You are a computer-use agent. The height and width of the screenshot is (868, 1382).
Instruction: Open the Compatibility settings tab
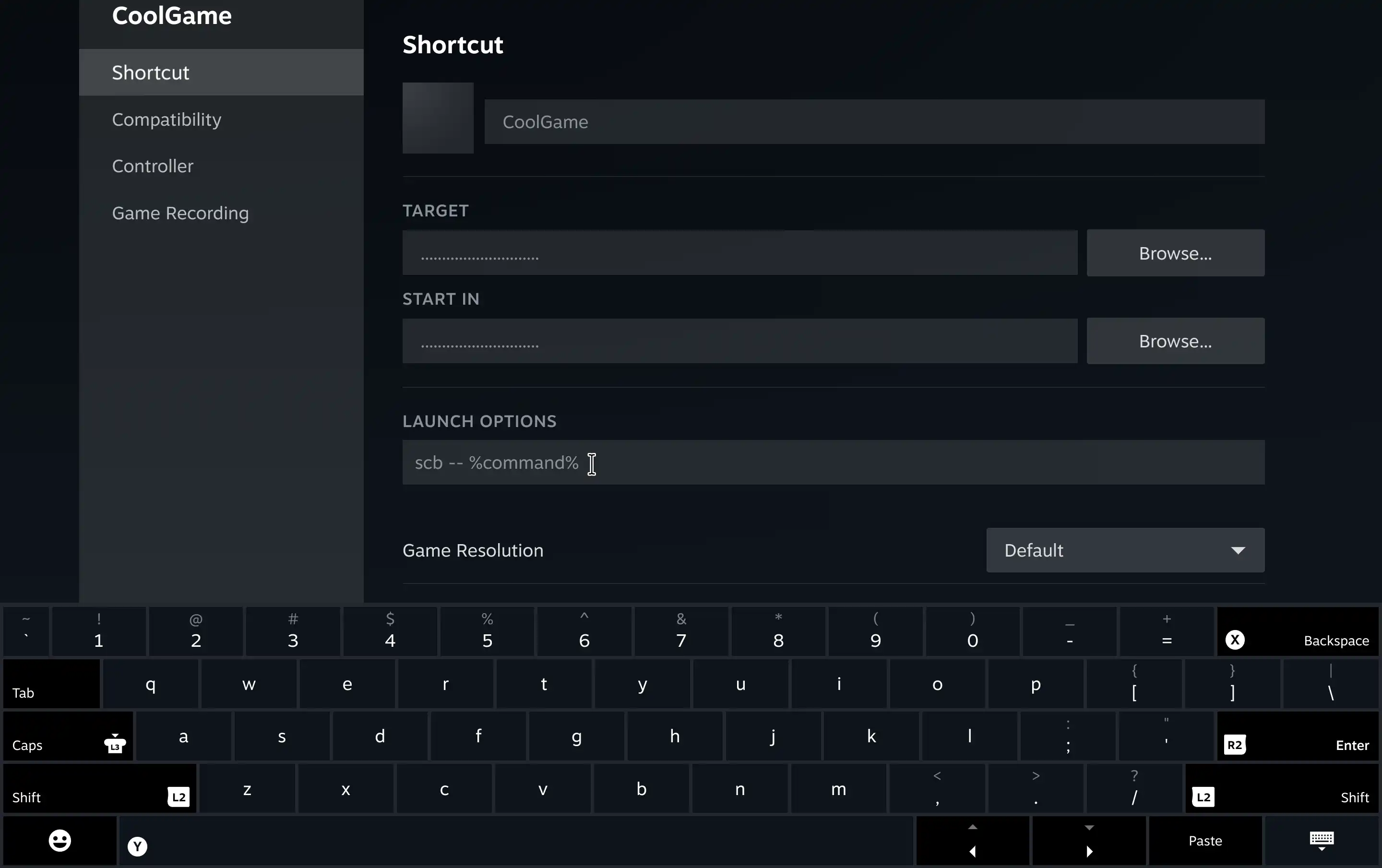[x=167, y=119]
